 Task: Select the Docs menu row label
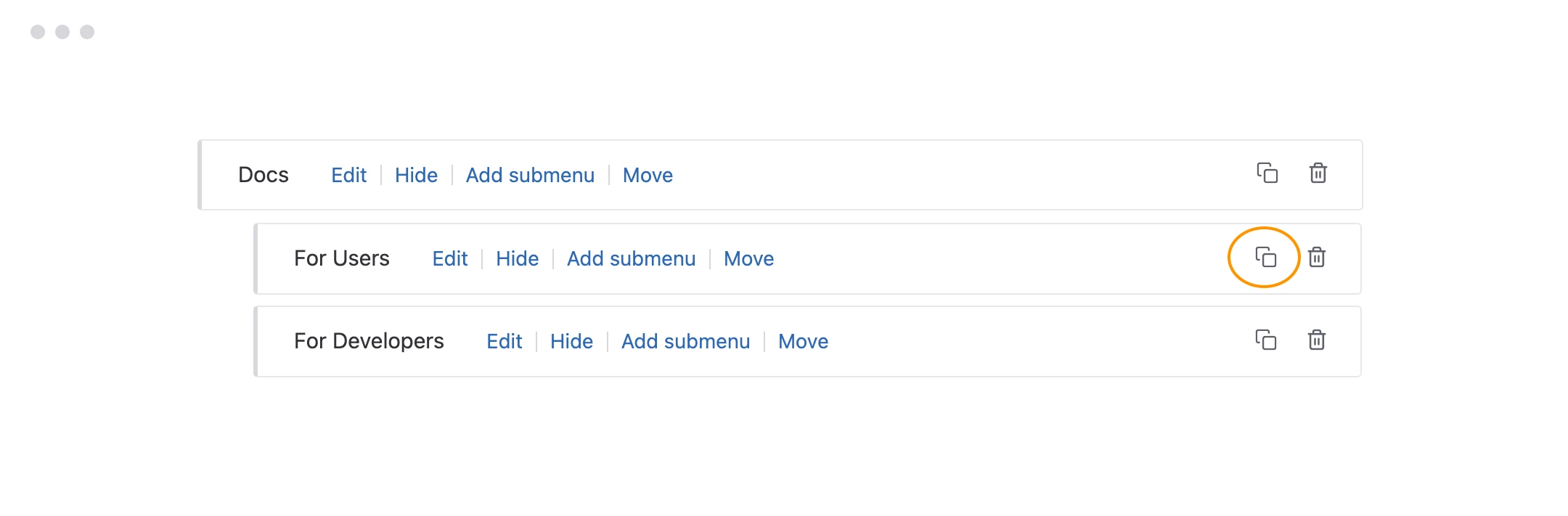264,175
